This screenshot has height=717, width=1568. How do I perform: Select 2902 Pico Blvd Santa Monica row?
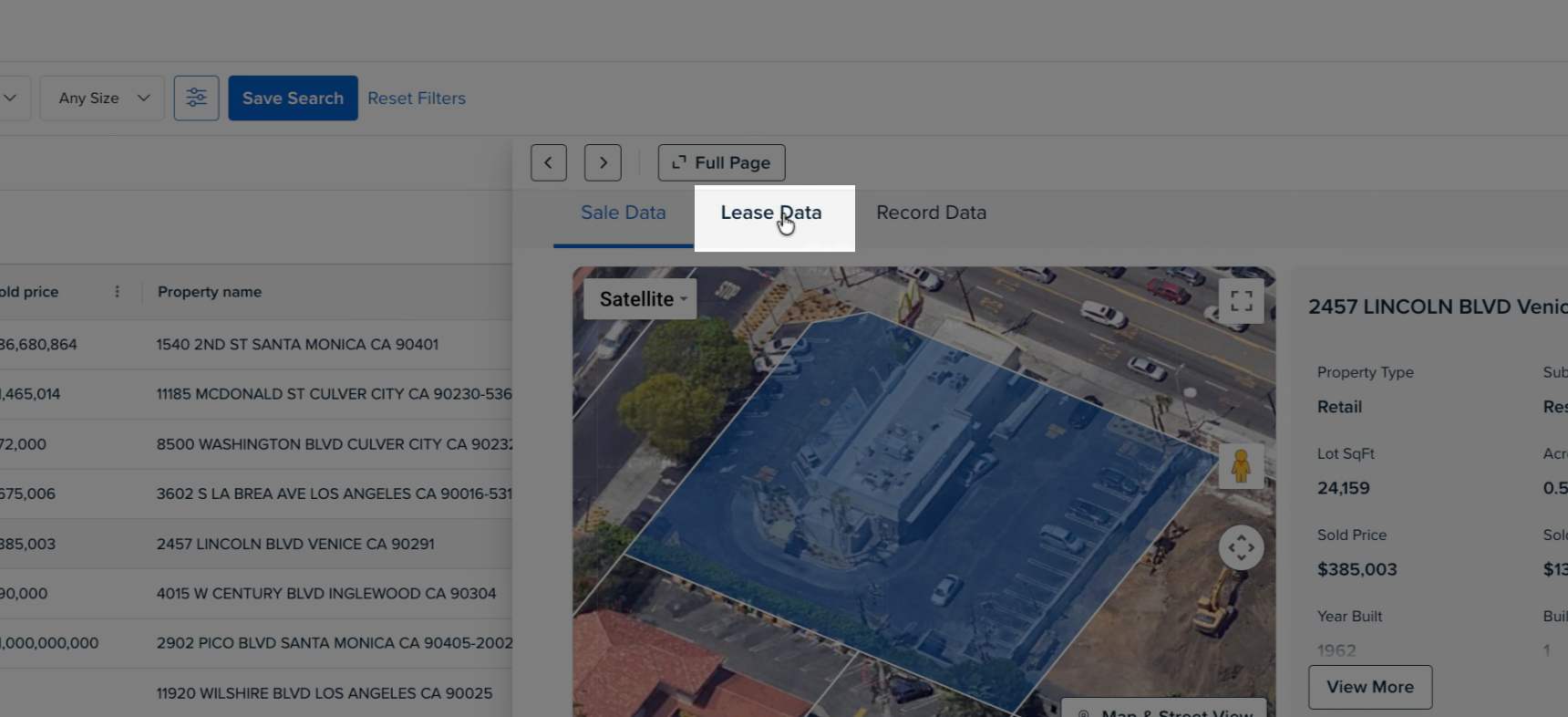point(334,643)
